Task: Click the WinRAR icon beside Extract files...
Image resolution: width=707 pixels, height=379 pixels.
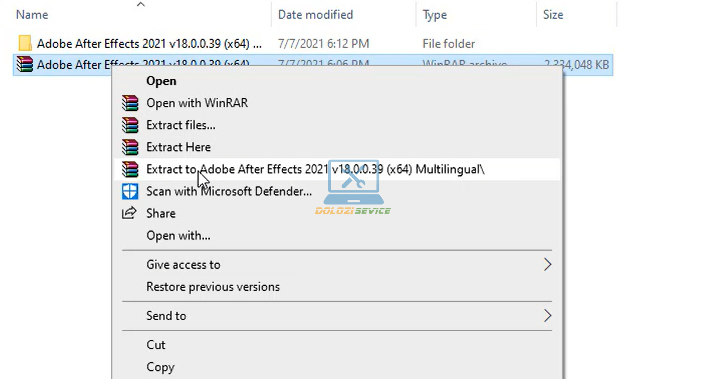Action: 130,125
